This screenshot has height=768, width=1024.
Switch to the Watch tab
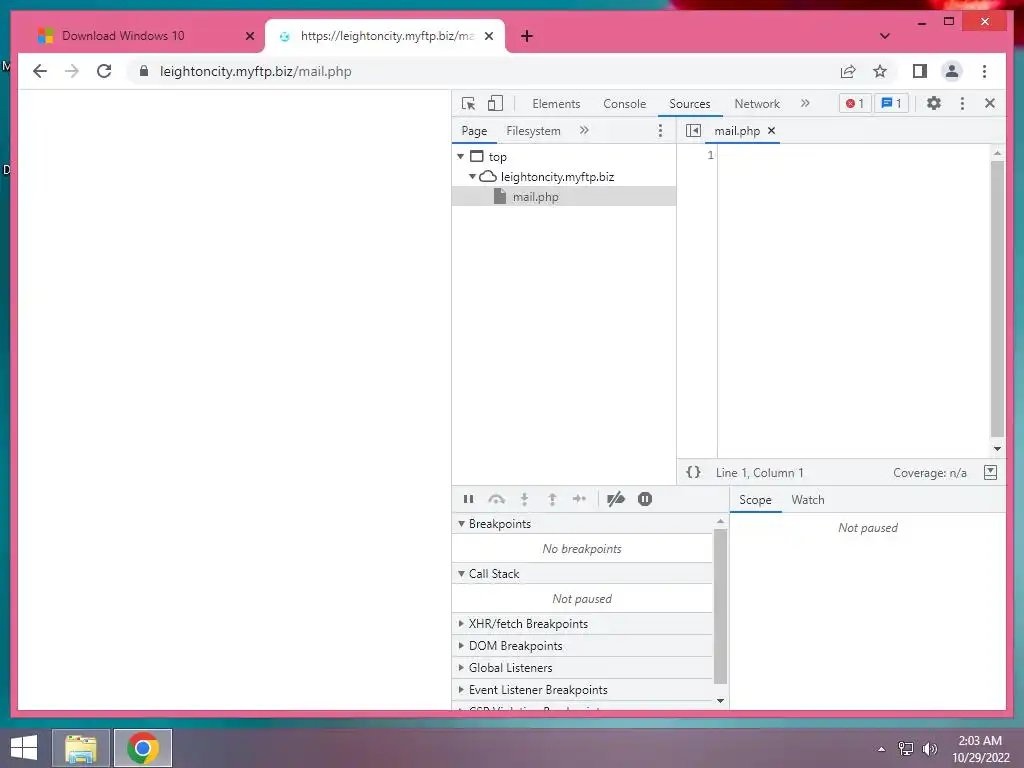(x=808, y=500)
